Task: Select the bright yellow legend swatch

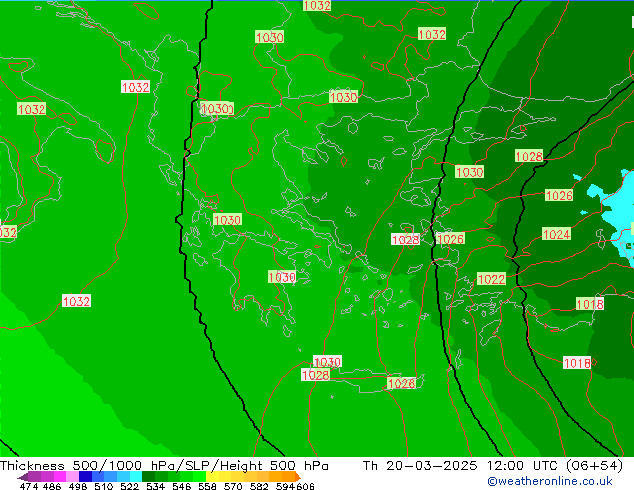Action: (212, 477)
